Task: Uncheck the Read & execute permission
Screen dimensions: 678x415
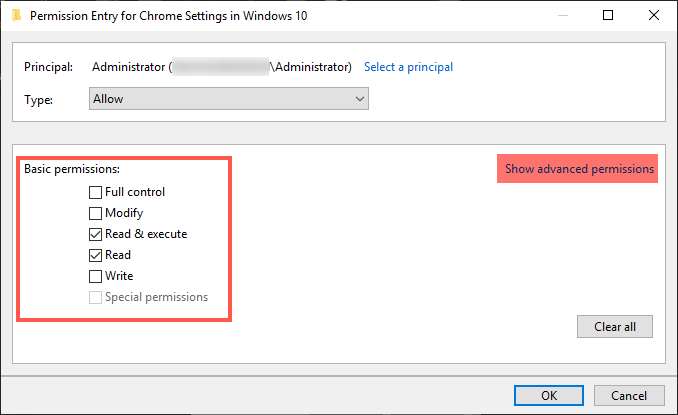Action: coord(95,234)
